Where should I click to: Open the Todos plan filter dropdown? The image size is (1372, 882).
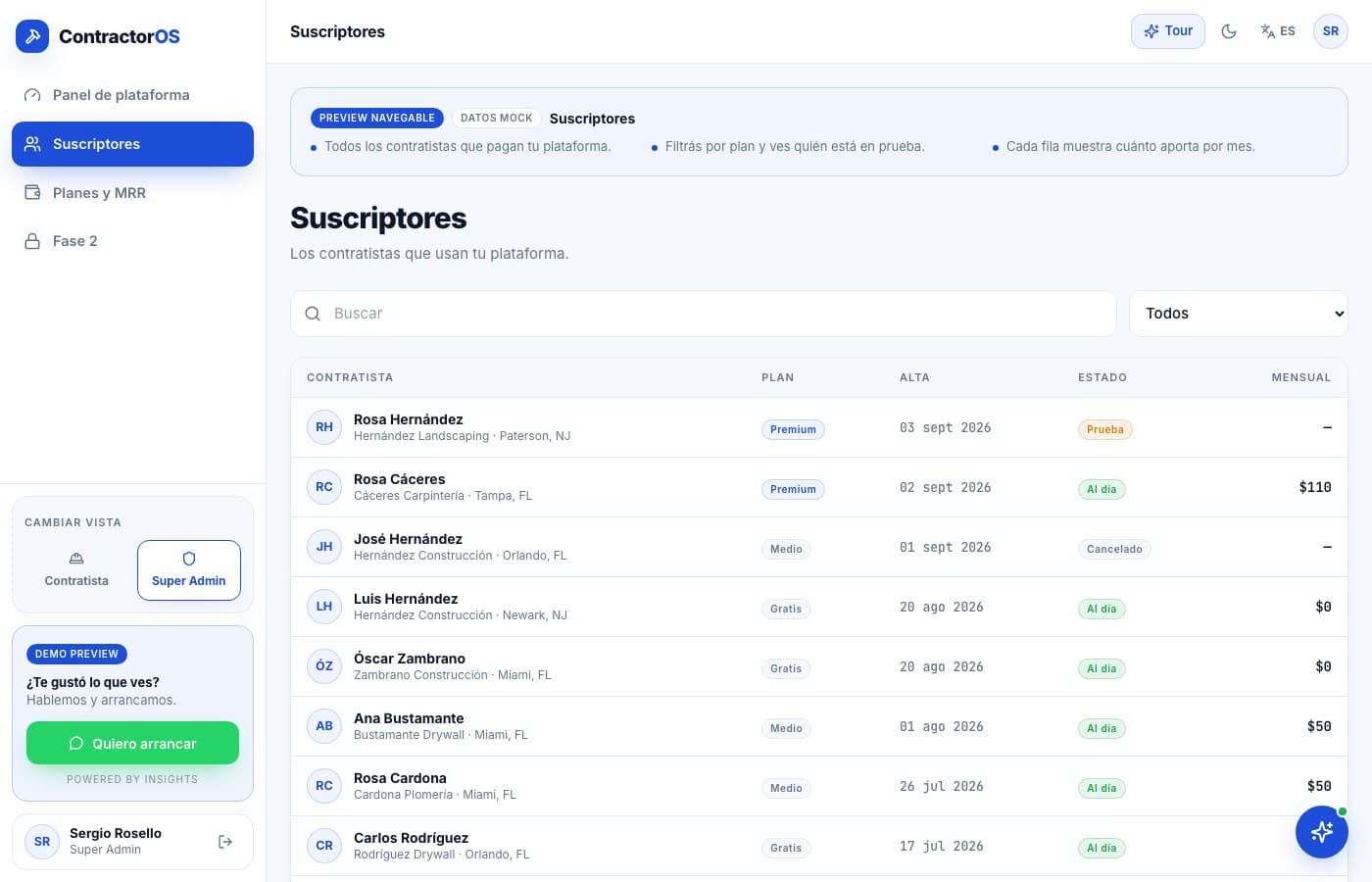1239,314
